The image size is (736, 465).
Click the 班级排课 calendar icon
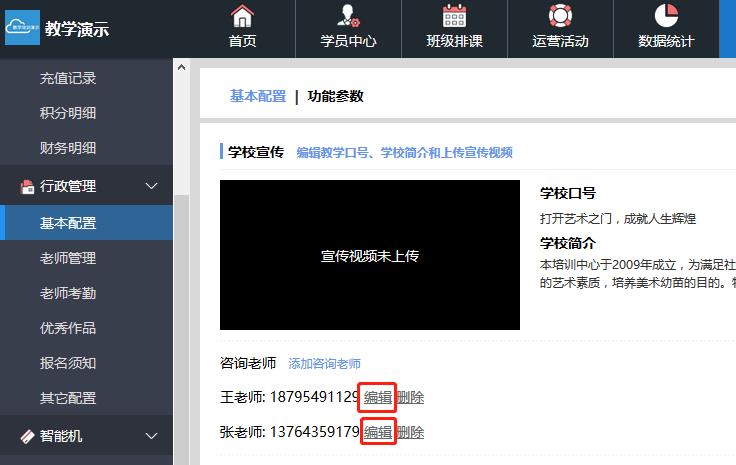[454, 17]
